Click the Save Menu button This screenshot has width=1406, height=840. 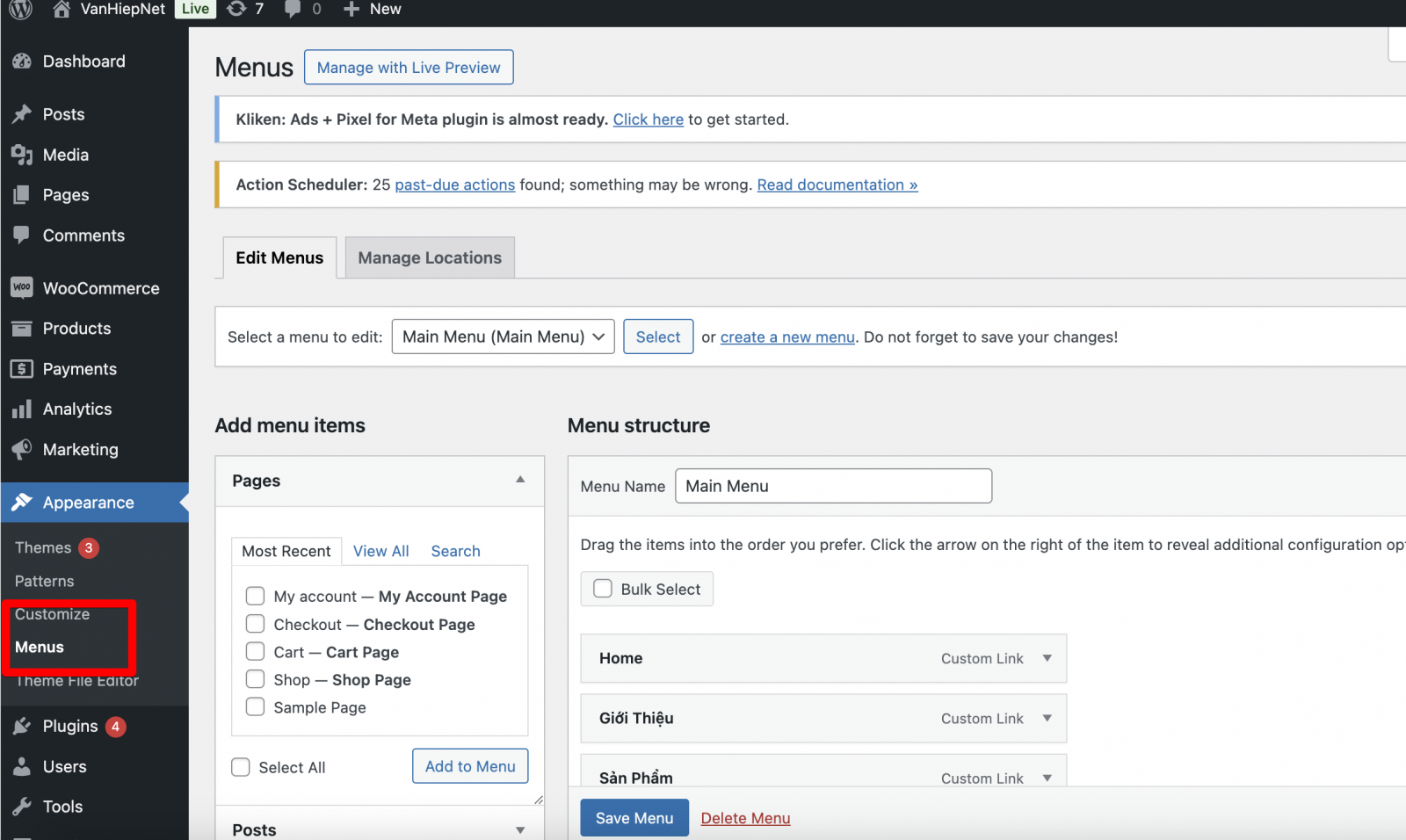[x=634, y=818]
